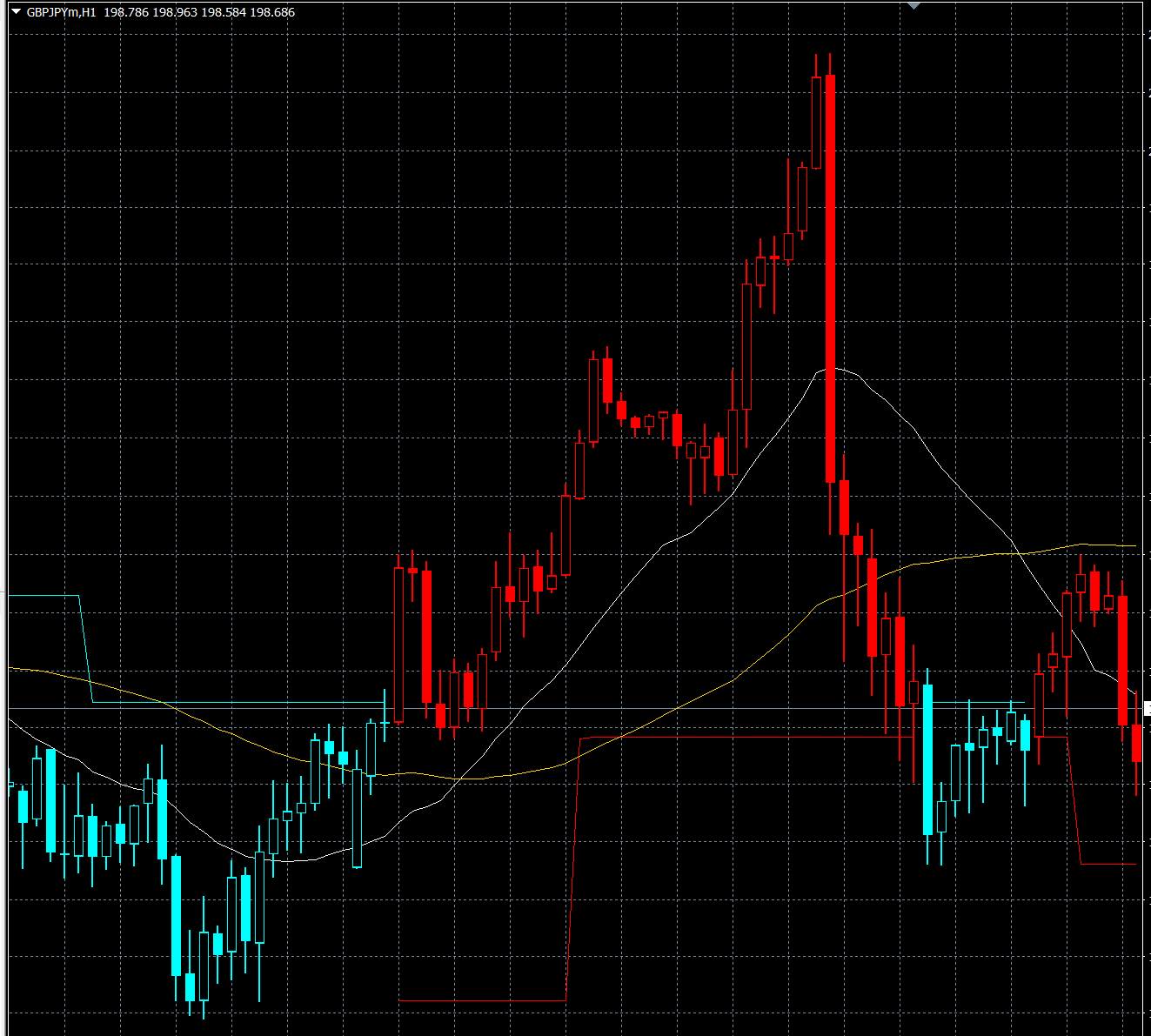Click the right-side price scale axis

pyautogui.click(x=1145, y=435)
